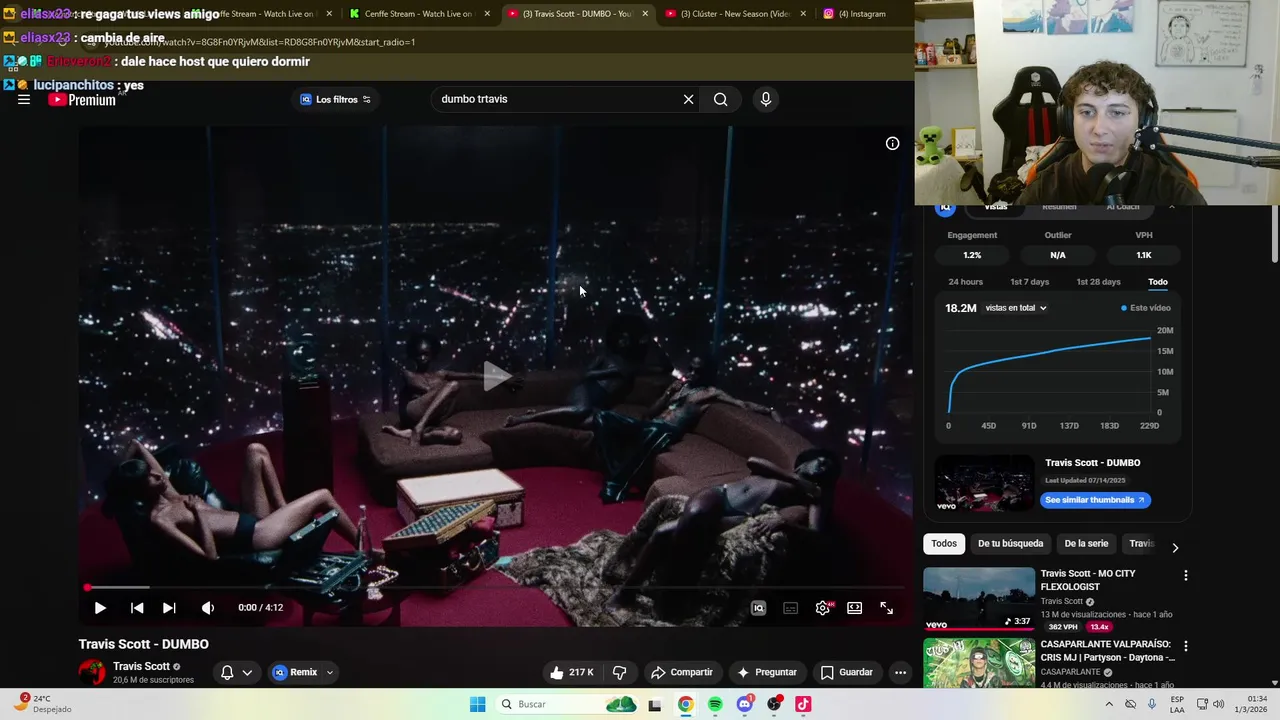Start voice search with microphone
The width and height of the screenshot is (1280, 720).
pyautogui.click(x=765, y=99)
